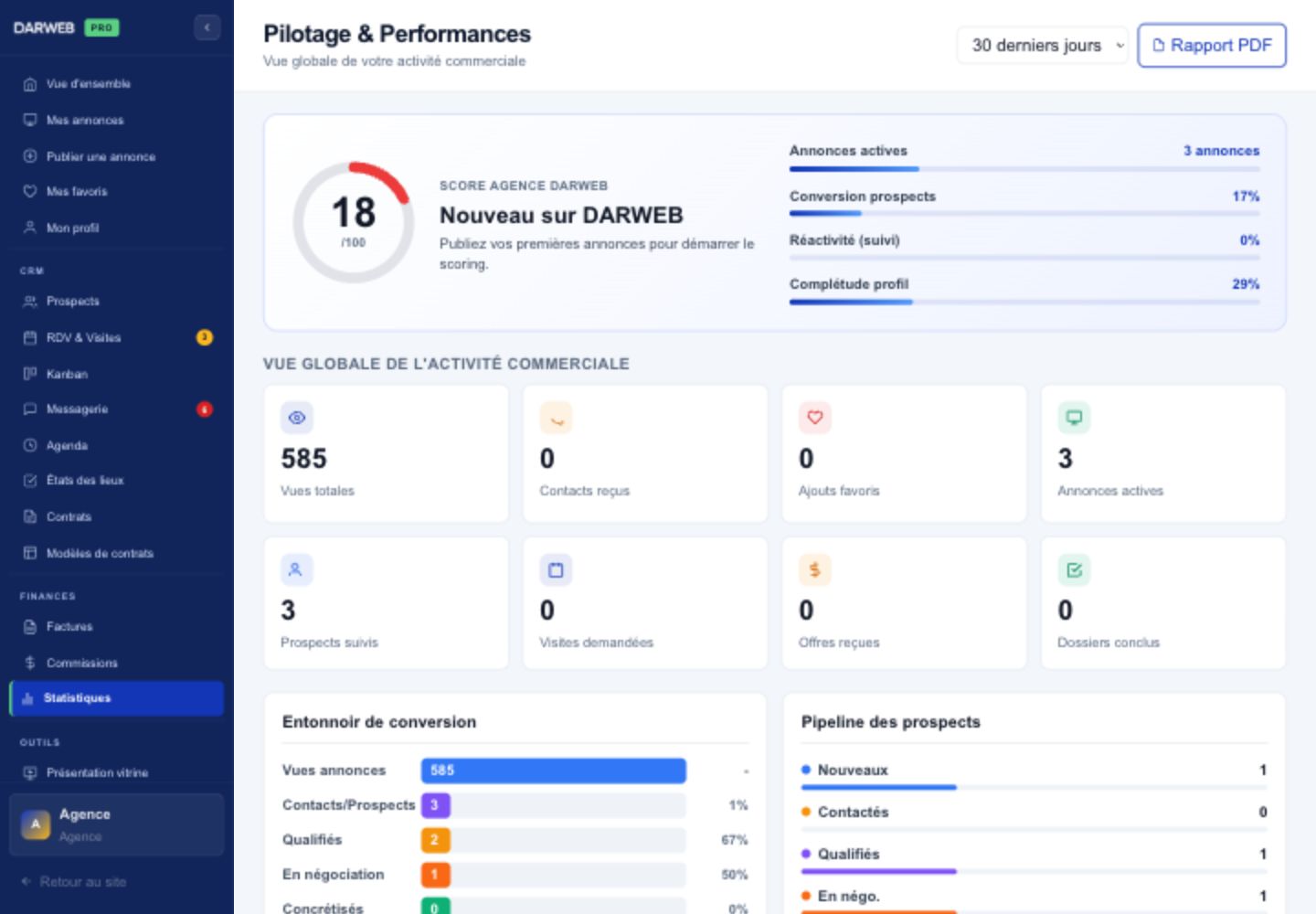Click the calendar icon on the Visites demandées card
The image size is (1316, 914).
(x=556, y=569)
